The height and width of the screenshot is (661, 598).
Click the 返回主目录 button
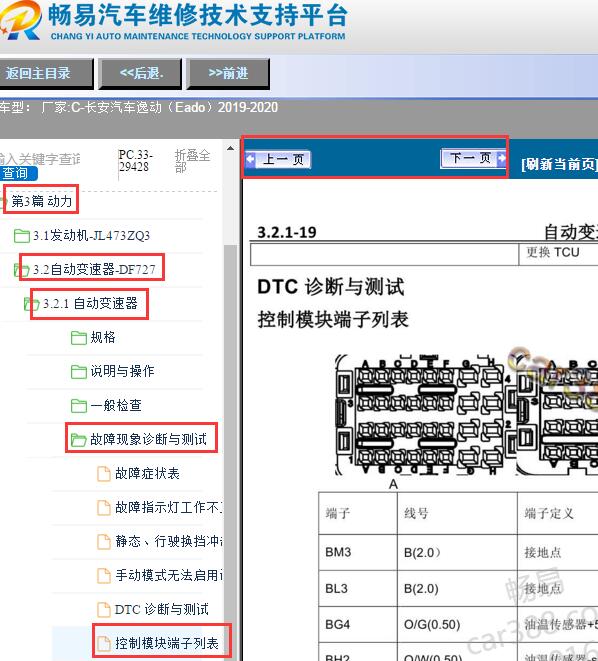[x=46, y=74]
